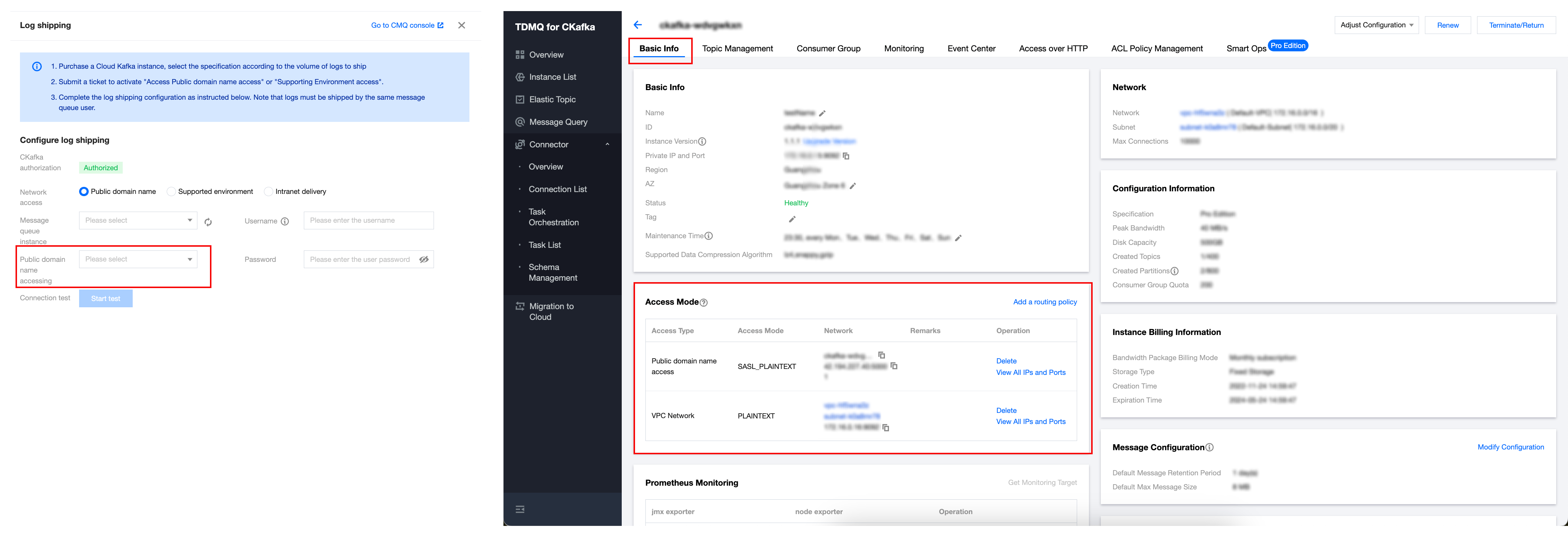Click the refresh icon beside message queue instance
This screenshot has height=537, width=1568.
[x=208, y=222]
